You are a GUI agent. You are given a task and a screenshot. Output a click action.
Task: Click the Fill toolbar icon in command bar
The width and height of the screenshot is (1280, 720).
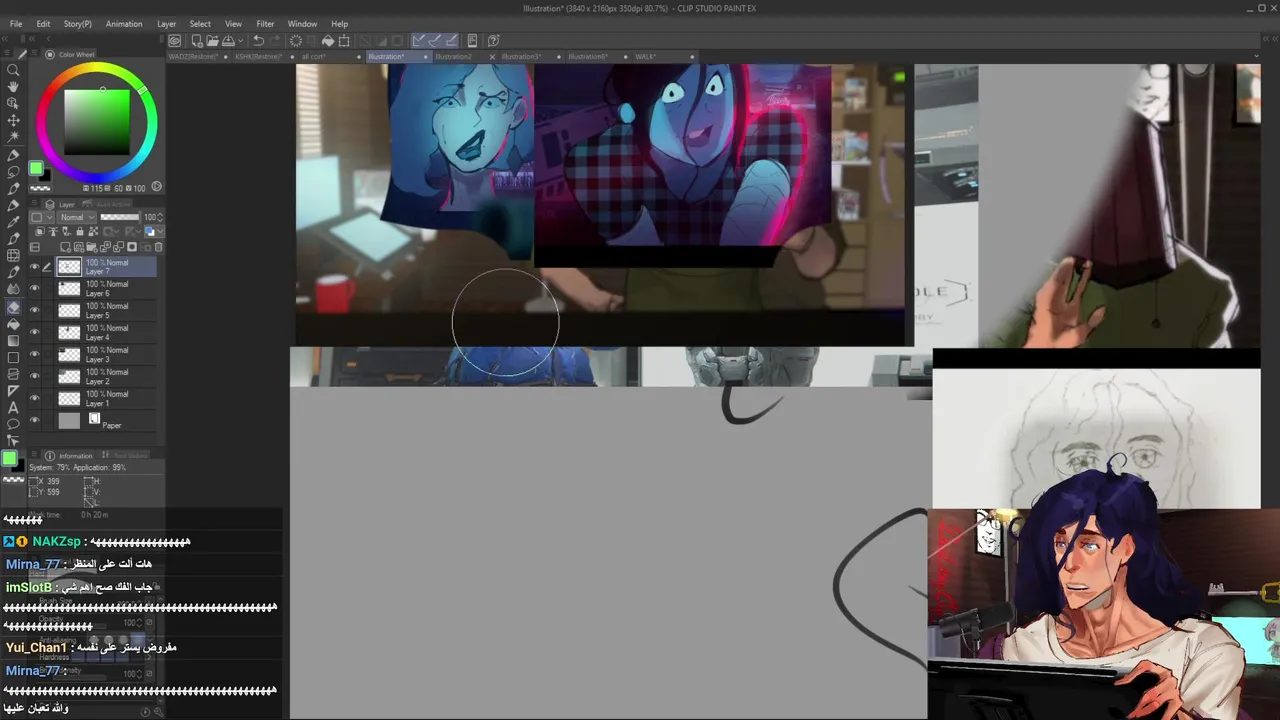[x=328, y=41]
